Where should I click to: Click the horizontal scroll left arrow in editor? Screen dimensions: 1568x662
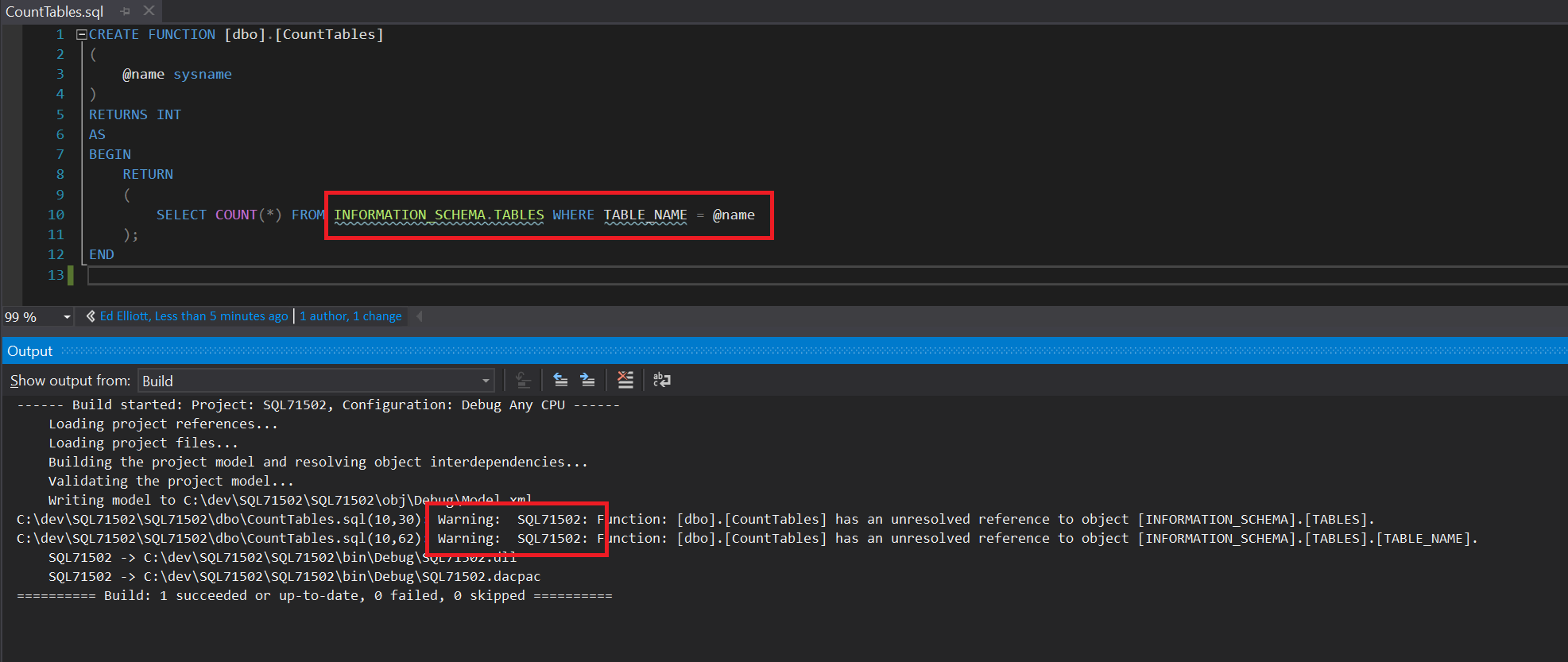tap(420, 316)
